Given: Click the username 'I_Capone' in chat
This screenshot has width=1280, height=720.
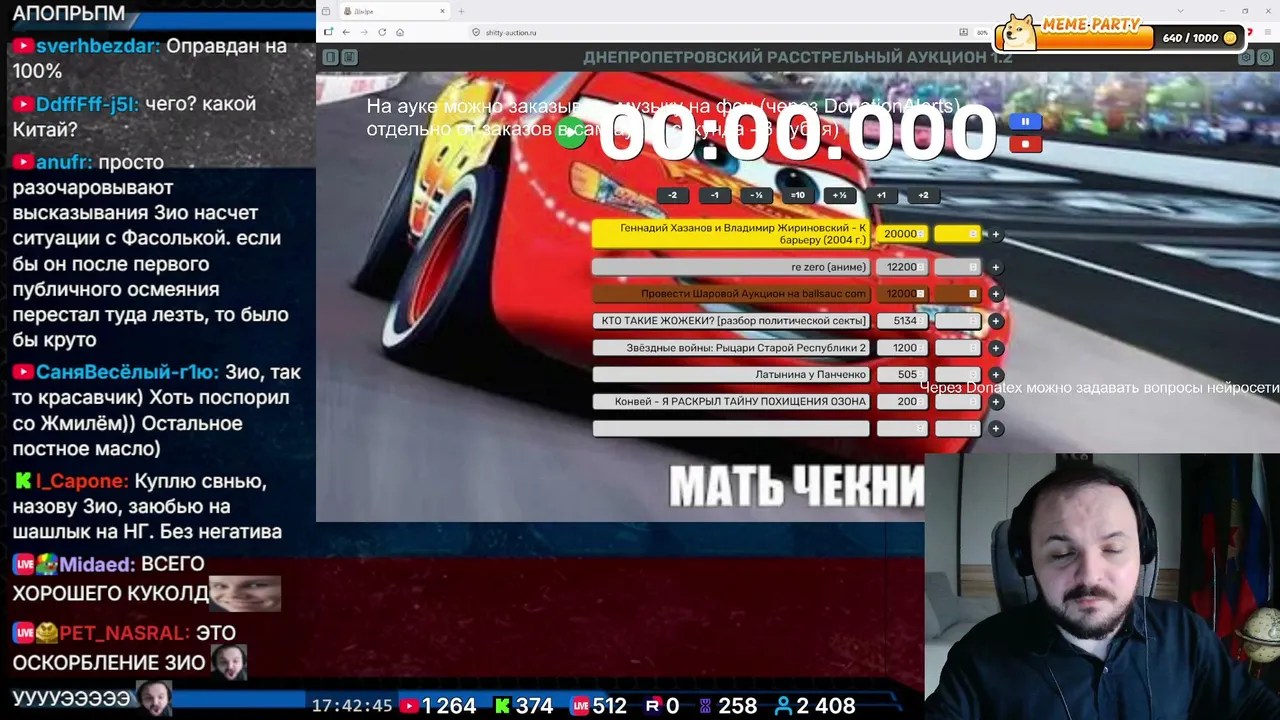Looking at the screenshot, I should [82, 481].
